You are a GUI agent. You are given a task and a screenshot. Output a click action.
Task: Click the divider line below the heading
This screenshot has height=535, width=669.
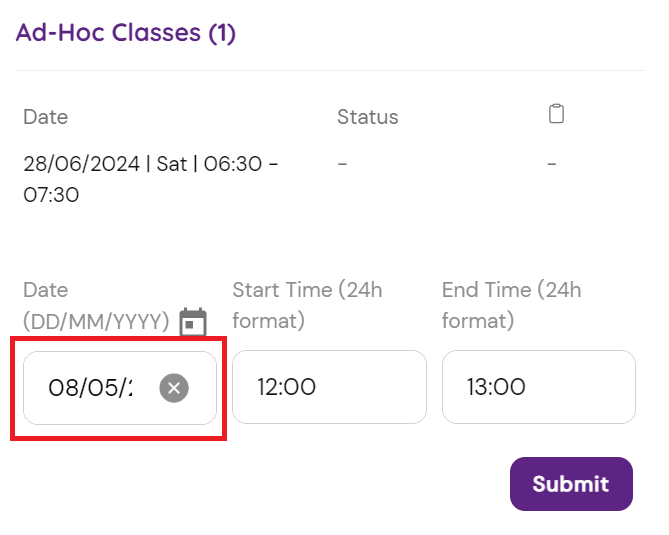point(330,70)
